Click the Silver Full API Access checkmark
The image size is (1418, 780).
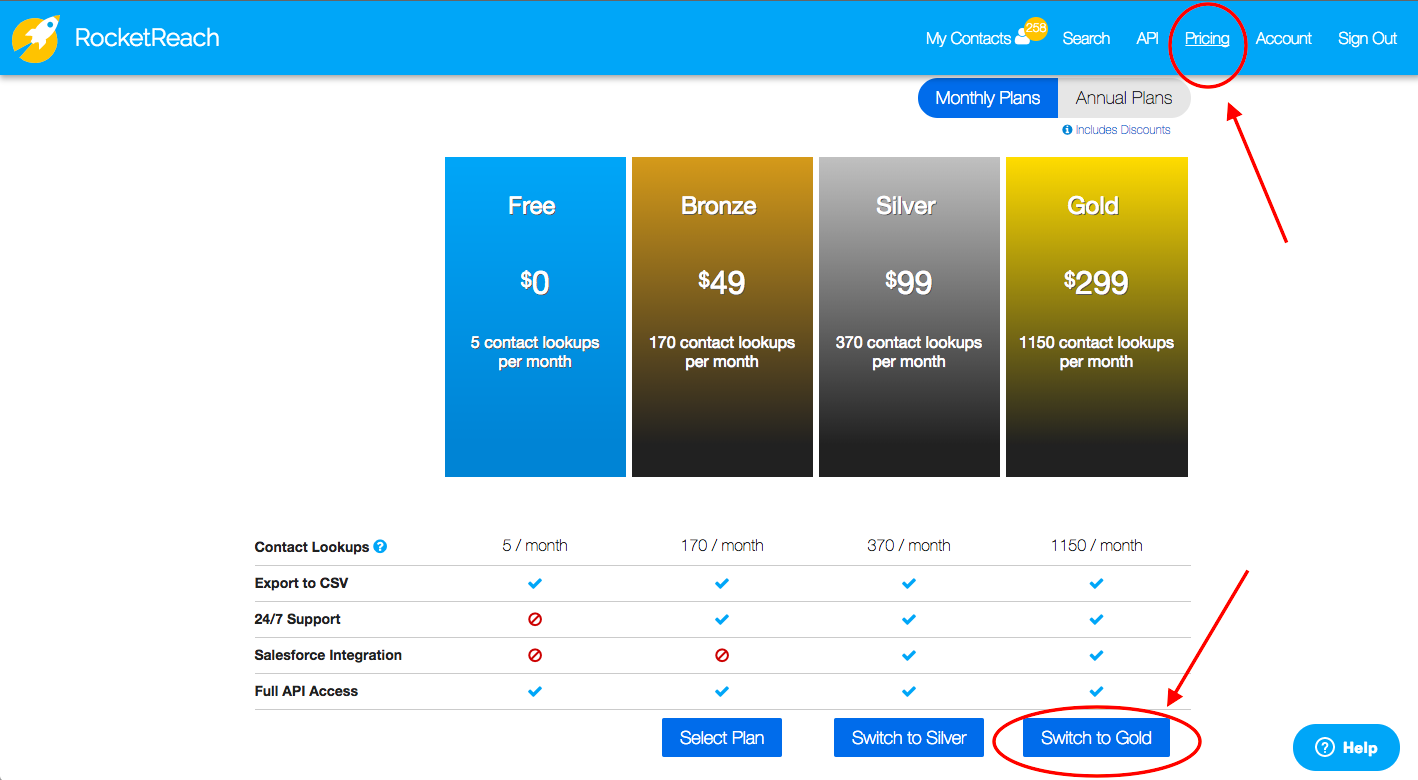909,691
